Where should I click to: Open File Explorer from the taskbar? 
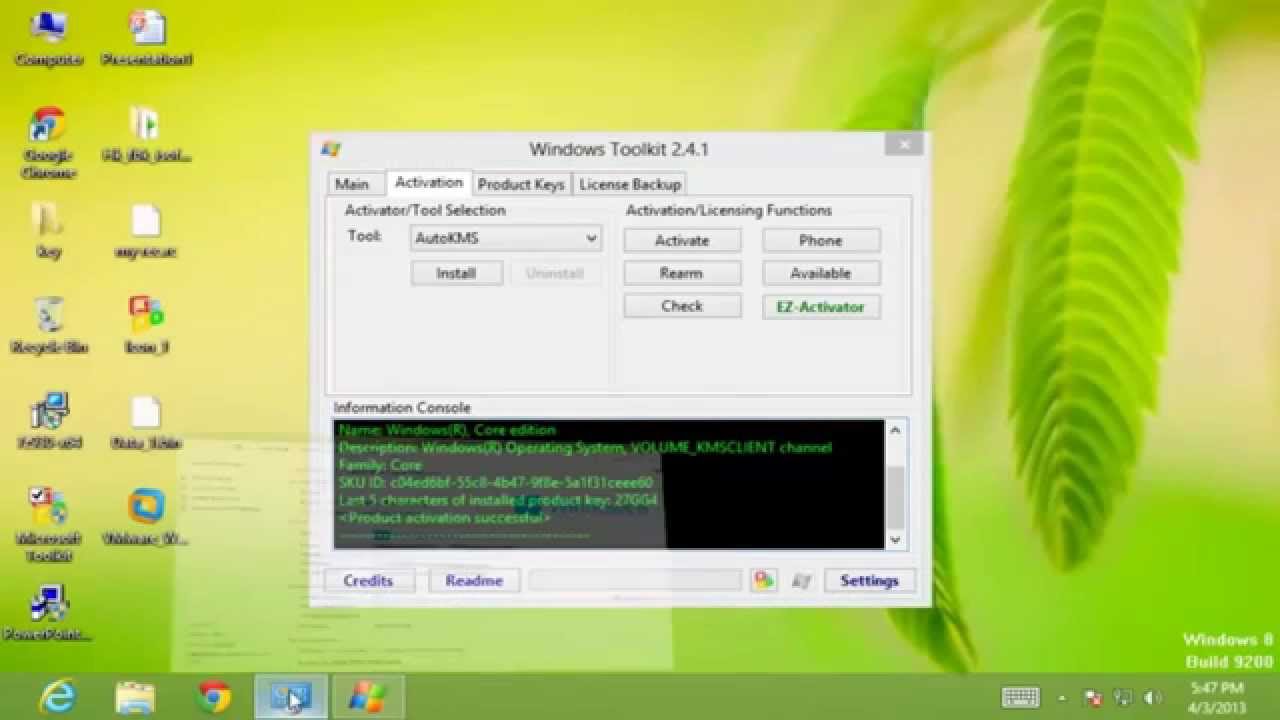[135, 696]
